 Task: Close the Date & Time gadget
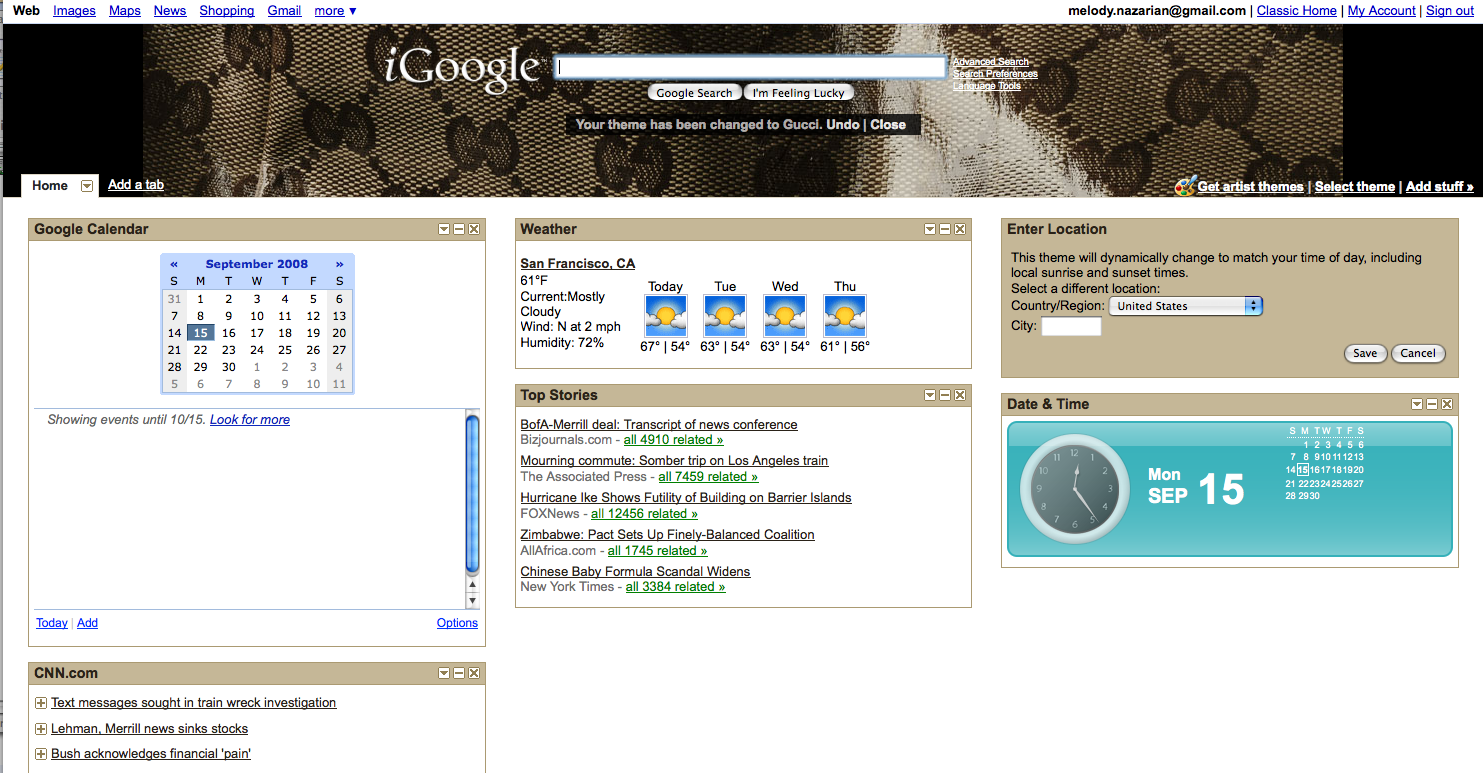(x=1447, y=404)
